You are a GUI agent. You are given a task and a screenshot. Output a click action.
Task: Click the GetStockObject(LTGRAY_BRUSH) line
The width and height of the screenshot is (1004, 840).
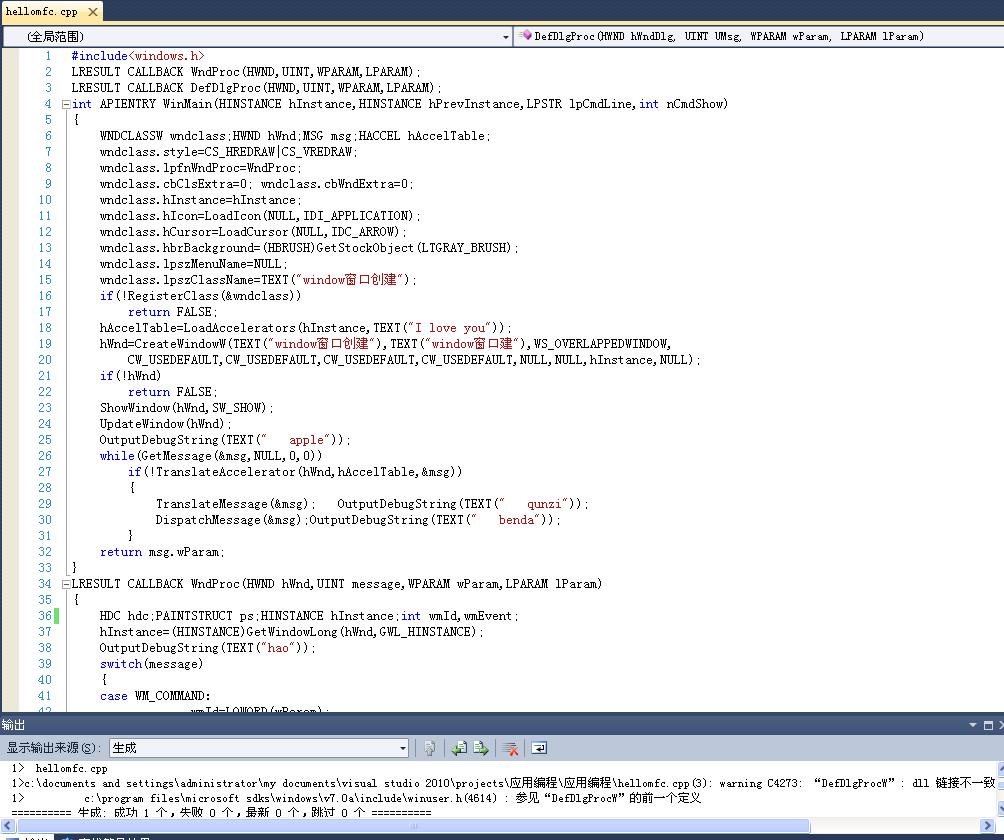pos(309,248)
